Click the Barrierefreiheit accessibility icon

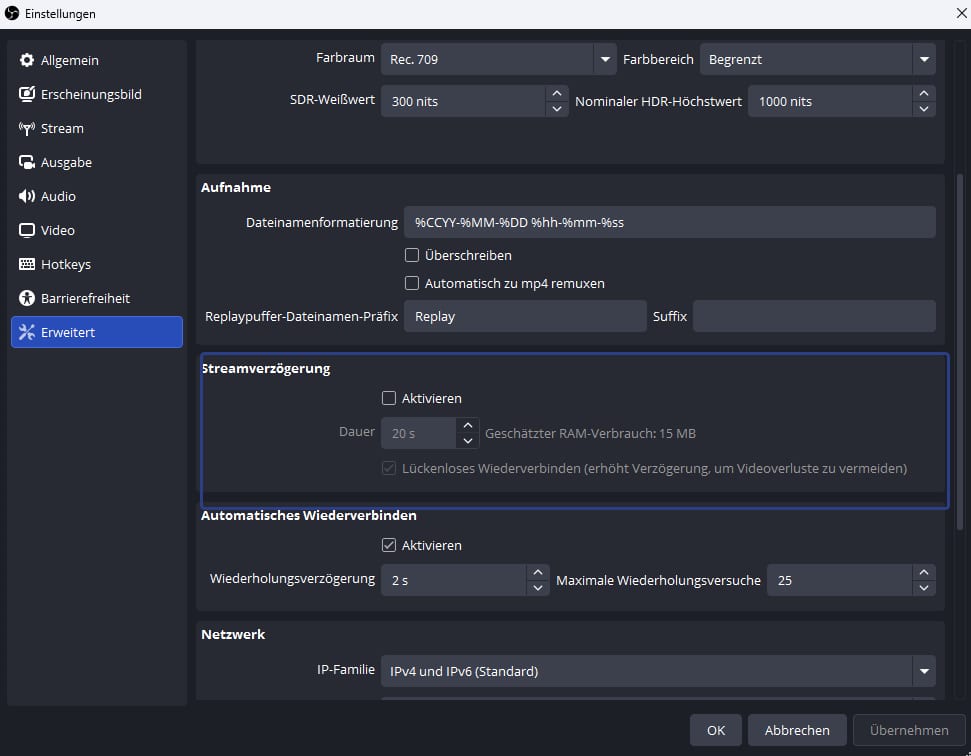tap(27, 298)
